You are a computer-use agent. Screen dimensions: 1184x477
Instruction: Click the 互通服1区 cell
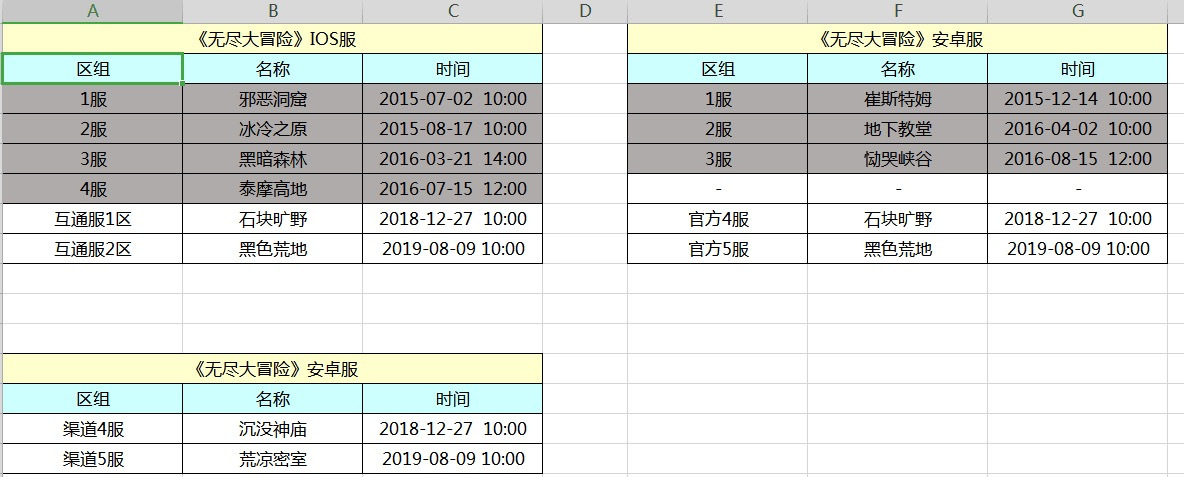[x=92, y=219]
